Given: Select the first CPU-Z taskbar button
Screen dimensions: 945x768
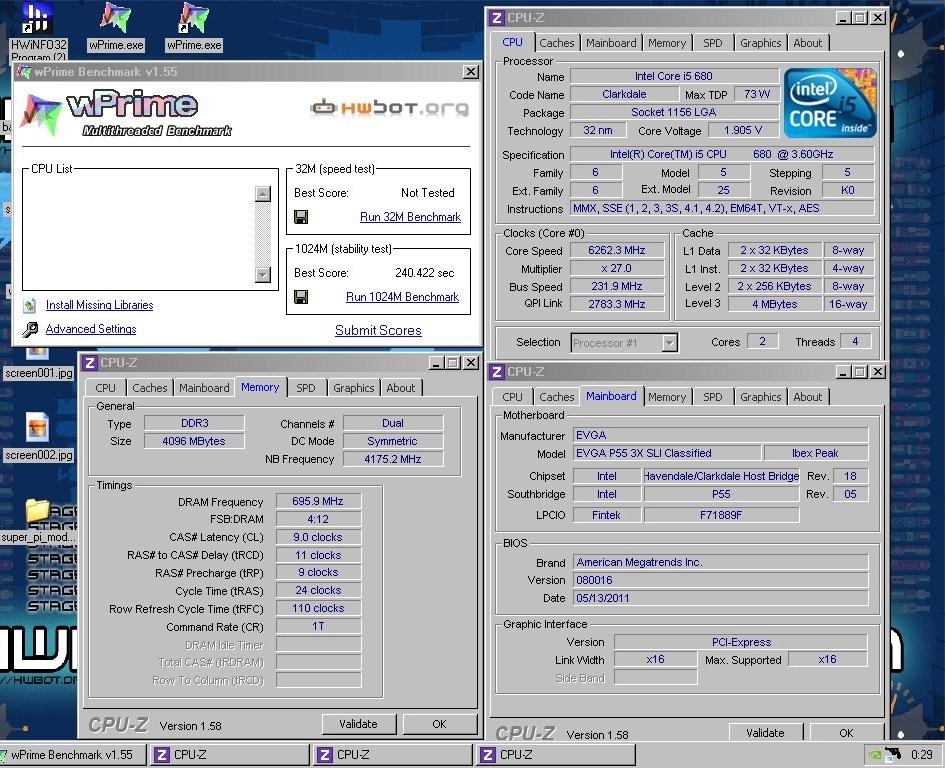Looking at the screenshot, I should (231, 755).
